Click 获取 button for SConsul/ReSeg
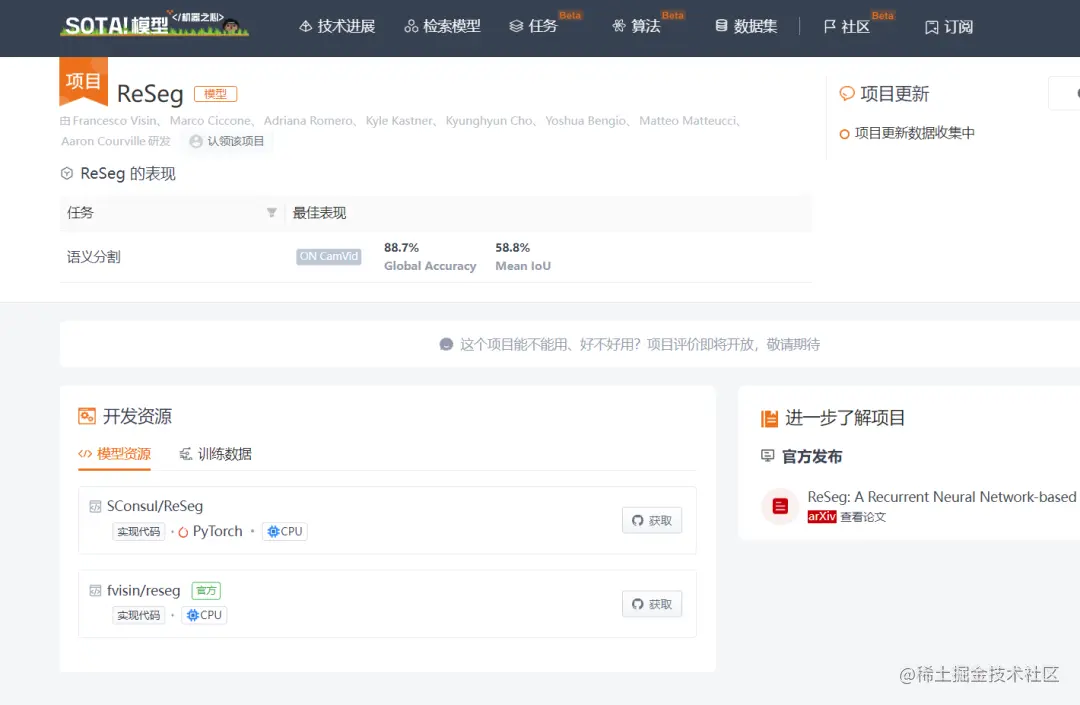 point(651,520)
